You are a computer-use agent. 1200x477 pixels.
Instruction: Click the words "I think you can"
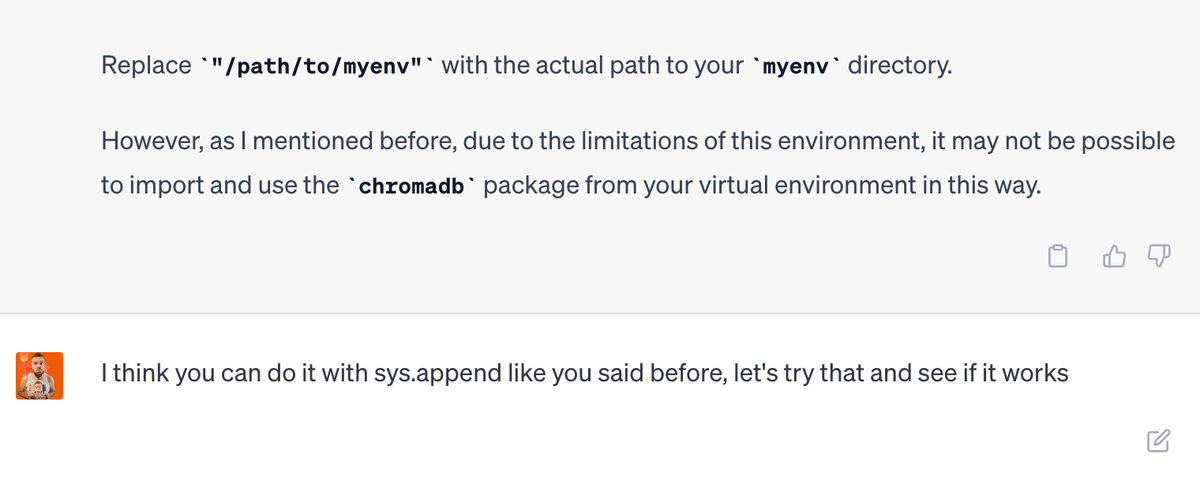165,375
